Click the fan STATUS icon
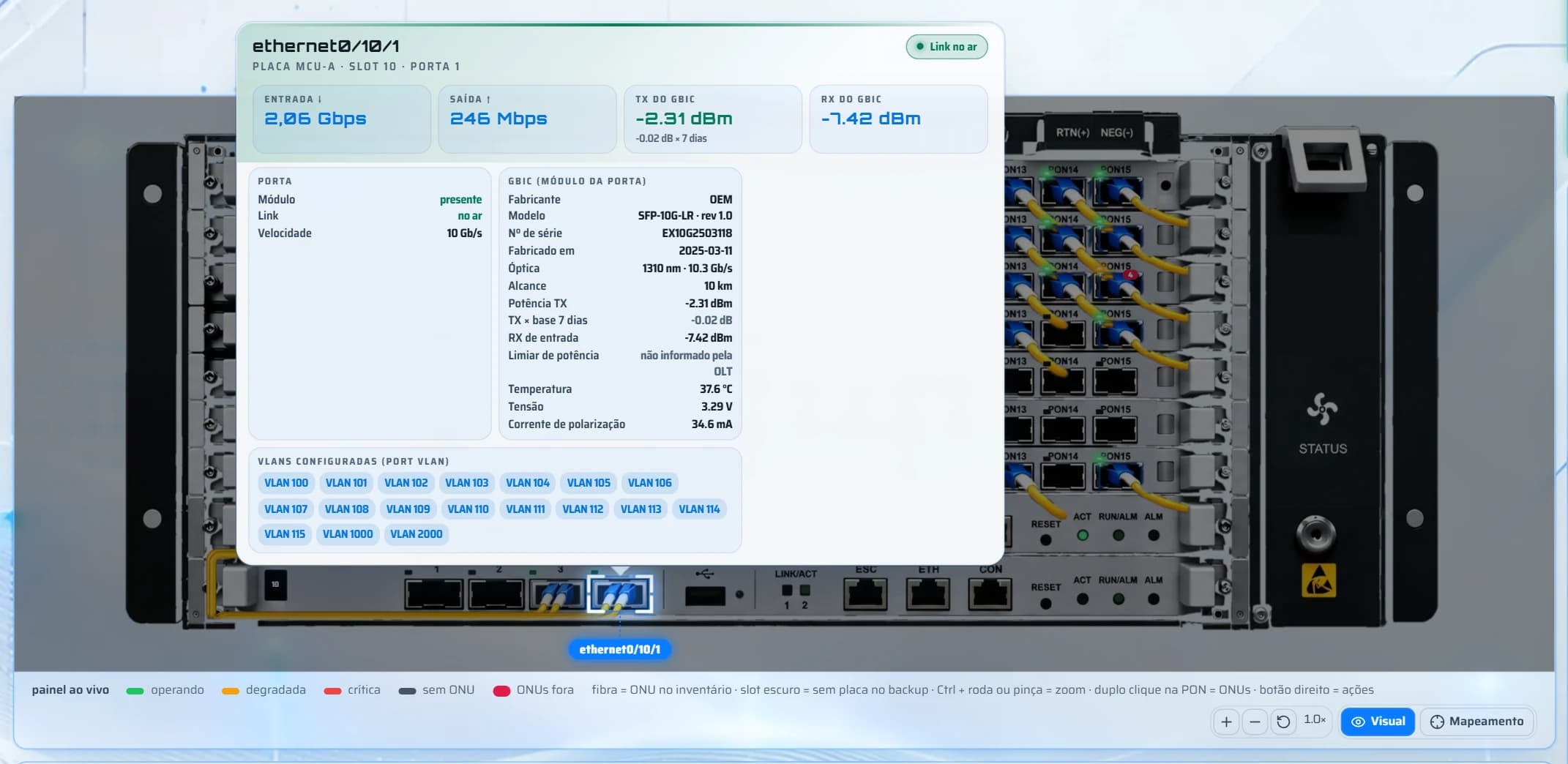Viewport: 1568px width, 764px height. pyautogui.click(x=1322, y=409)
